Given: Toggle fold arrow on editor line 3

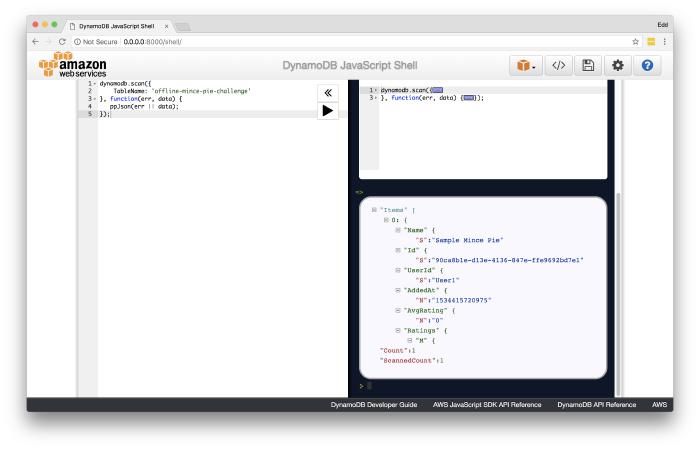Looking at the screenshot, I should pyautogui.click(x=95, y=99).
